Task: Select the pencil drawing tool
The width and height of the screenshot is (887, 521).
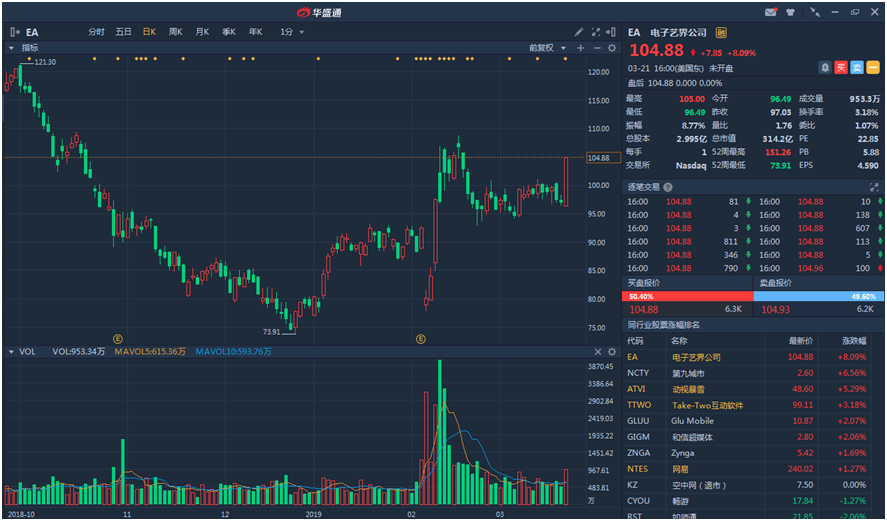Action: (579, 32)
